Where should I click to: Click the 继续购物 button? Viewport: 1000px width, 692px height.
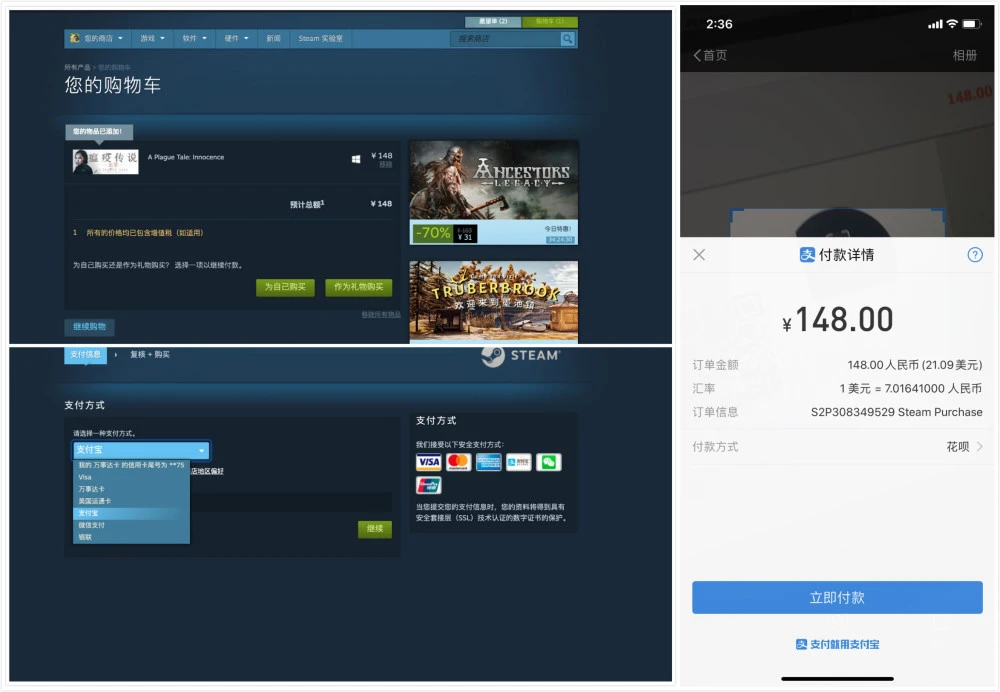(x=89, y=327)
